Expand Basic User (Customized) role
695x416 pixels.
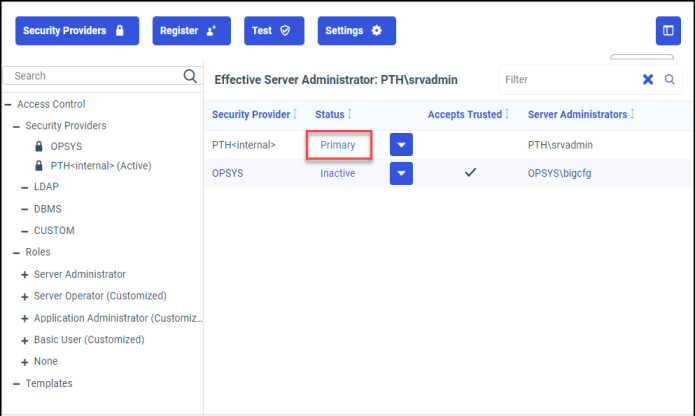[25, 340]
